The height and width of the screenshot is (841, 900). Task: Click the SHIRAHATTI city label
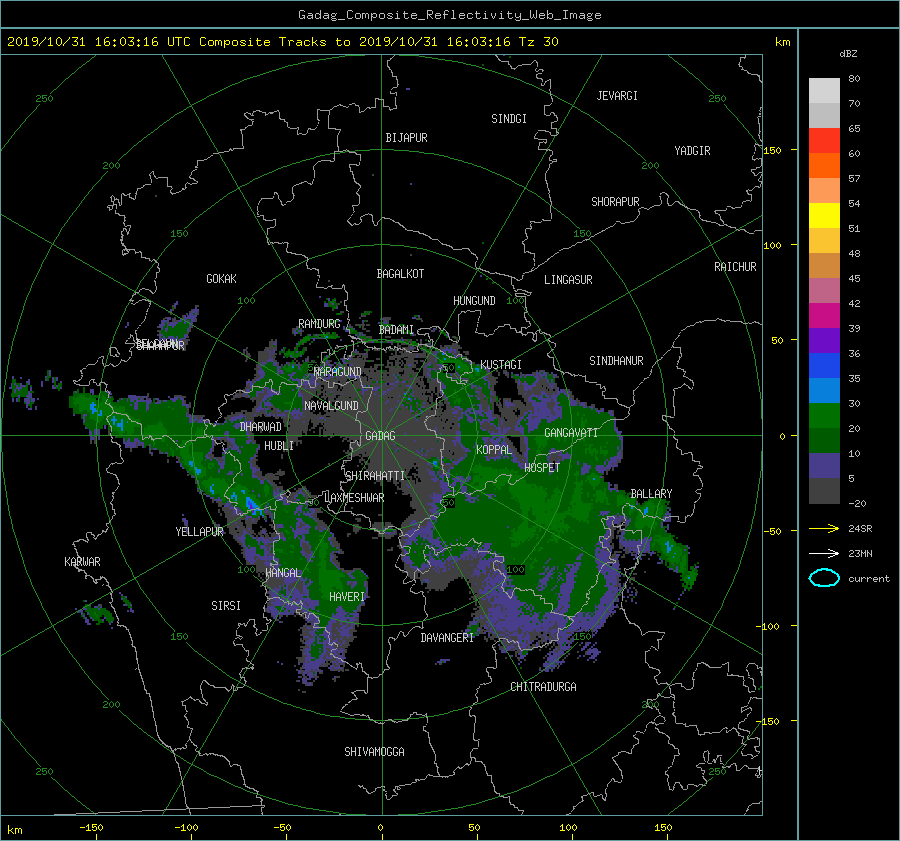(375, 475)
